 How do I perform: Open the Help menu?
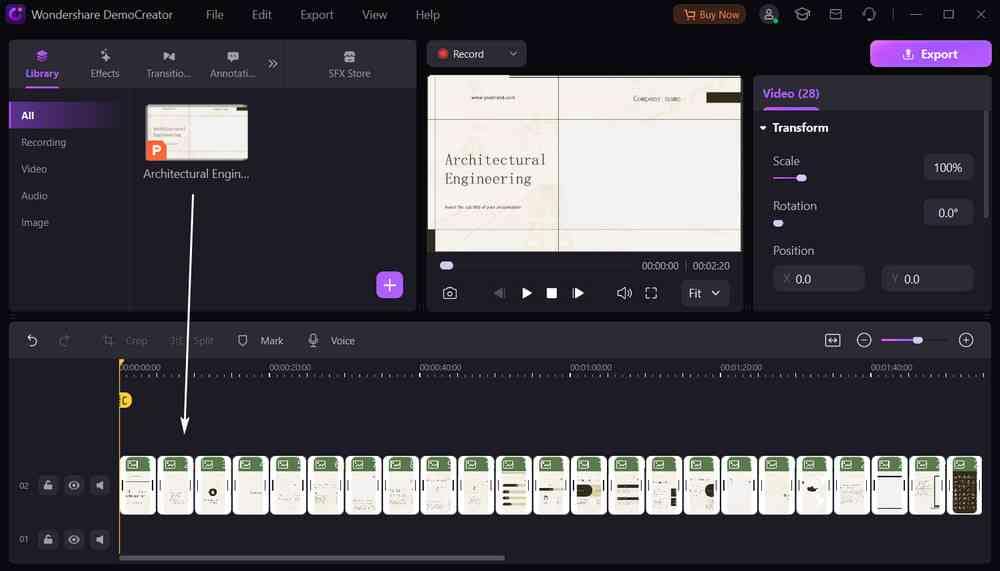pos(427,15)
